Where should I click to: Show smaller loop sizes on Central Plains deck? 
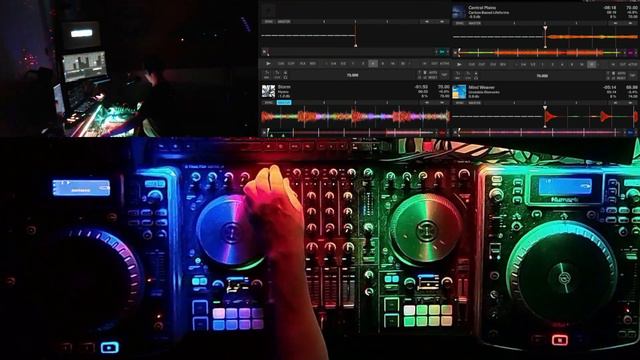tap(516, 64)
